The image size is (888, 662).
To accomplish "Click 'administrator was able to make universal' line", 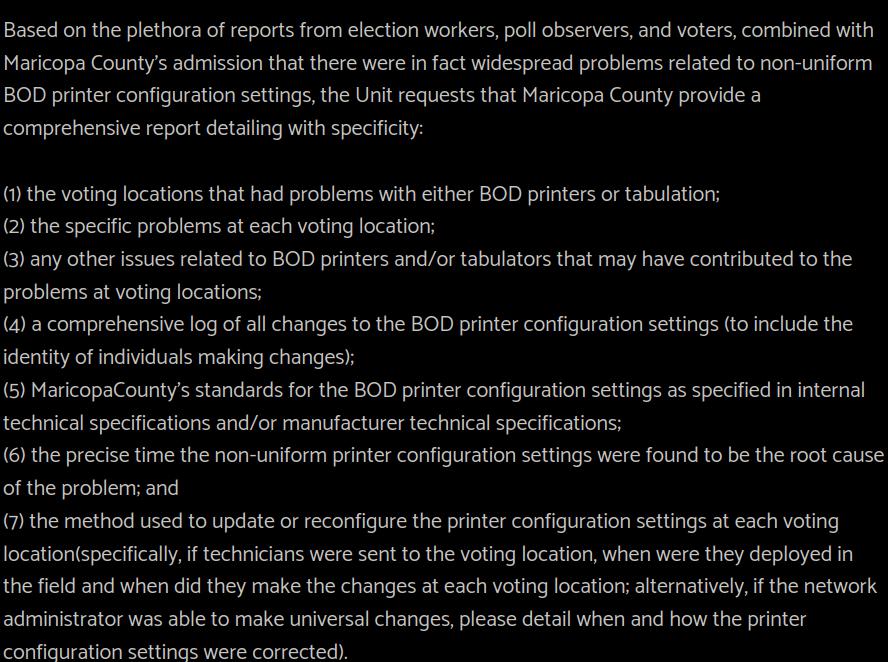I will [x=404, y=619].
